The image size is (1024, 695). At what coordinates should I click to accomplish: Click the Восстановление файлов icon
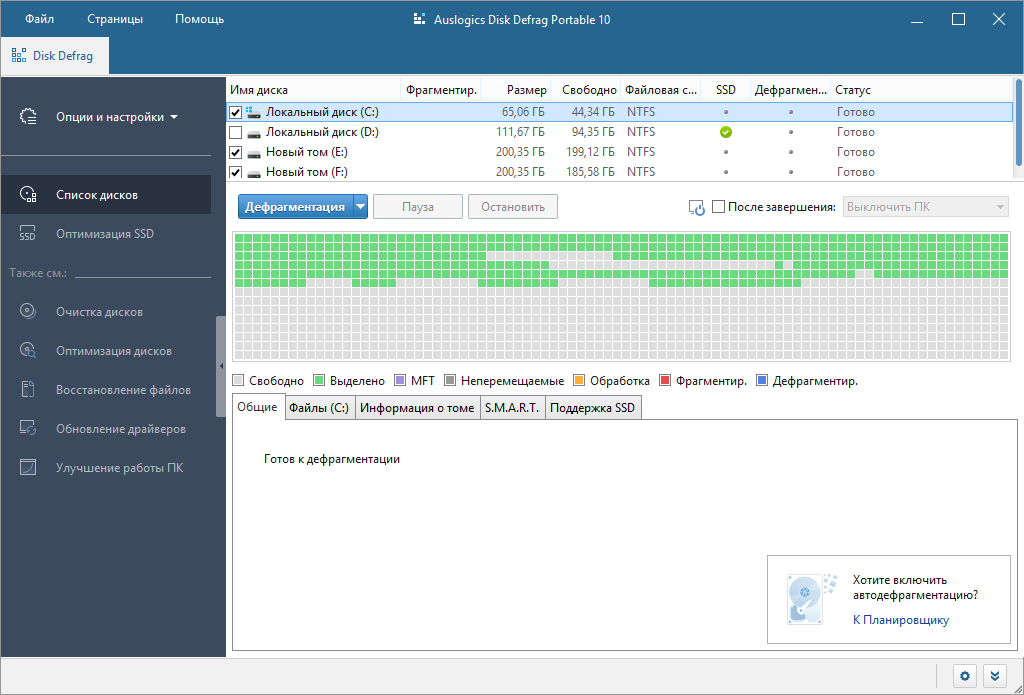pyautogui.click(x=27, y=389)
